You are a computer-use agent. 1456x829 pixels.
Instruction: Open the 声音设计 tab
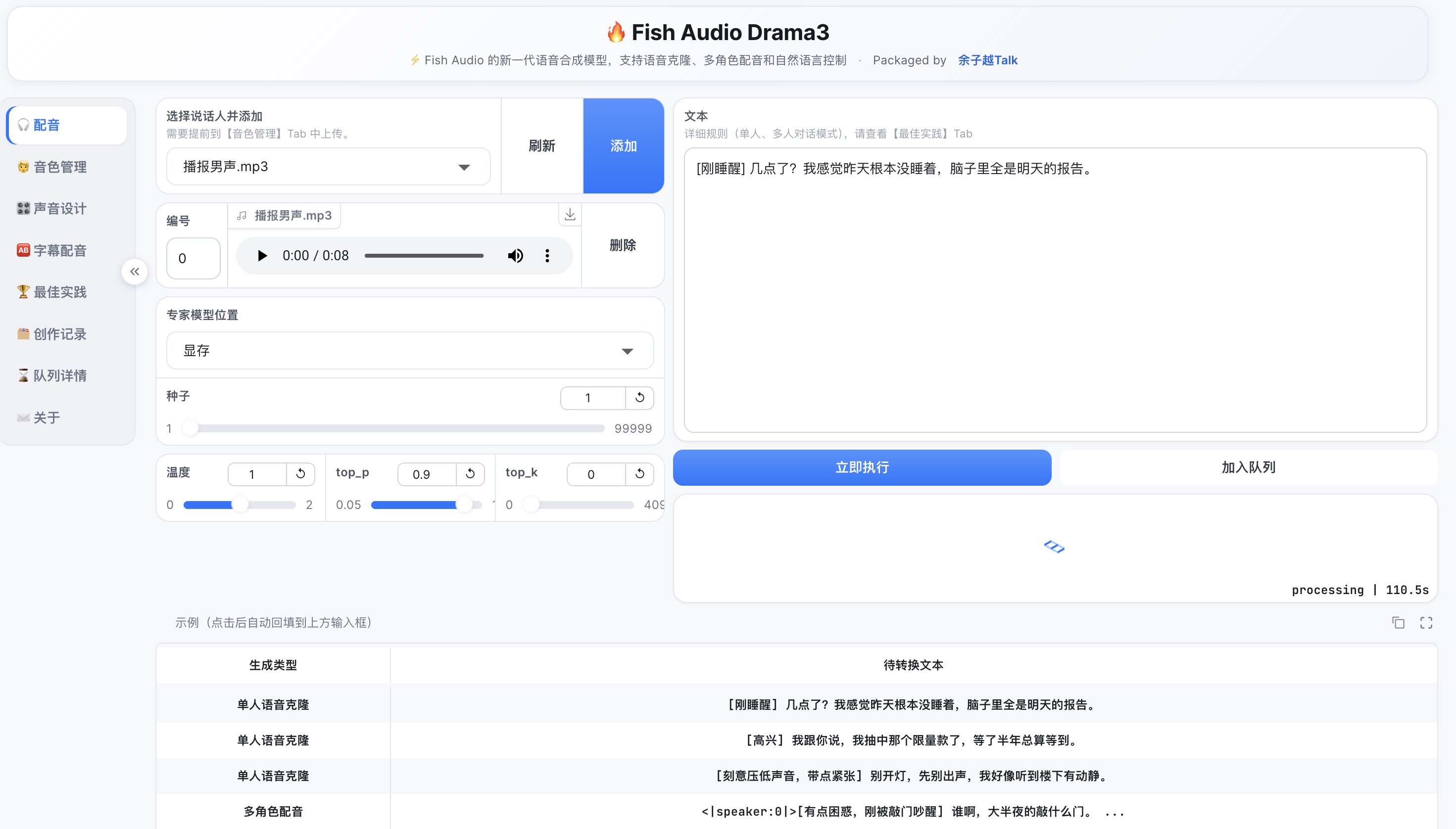[67, 208]
